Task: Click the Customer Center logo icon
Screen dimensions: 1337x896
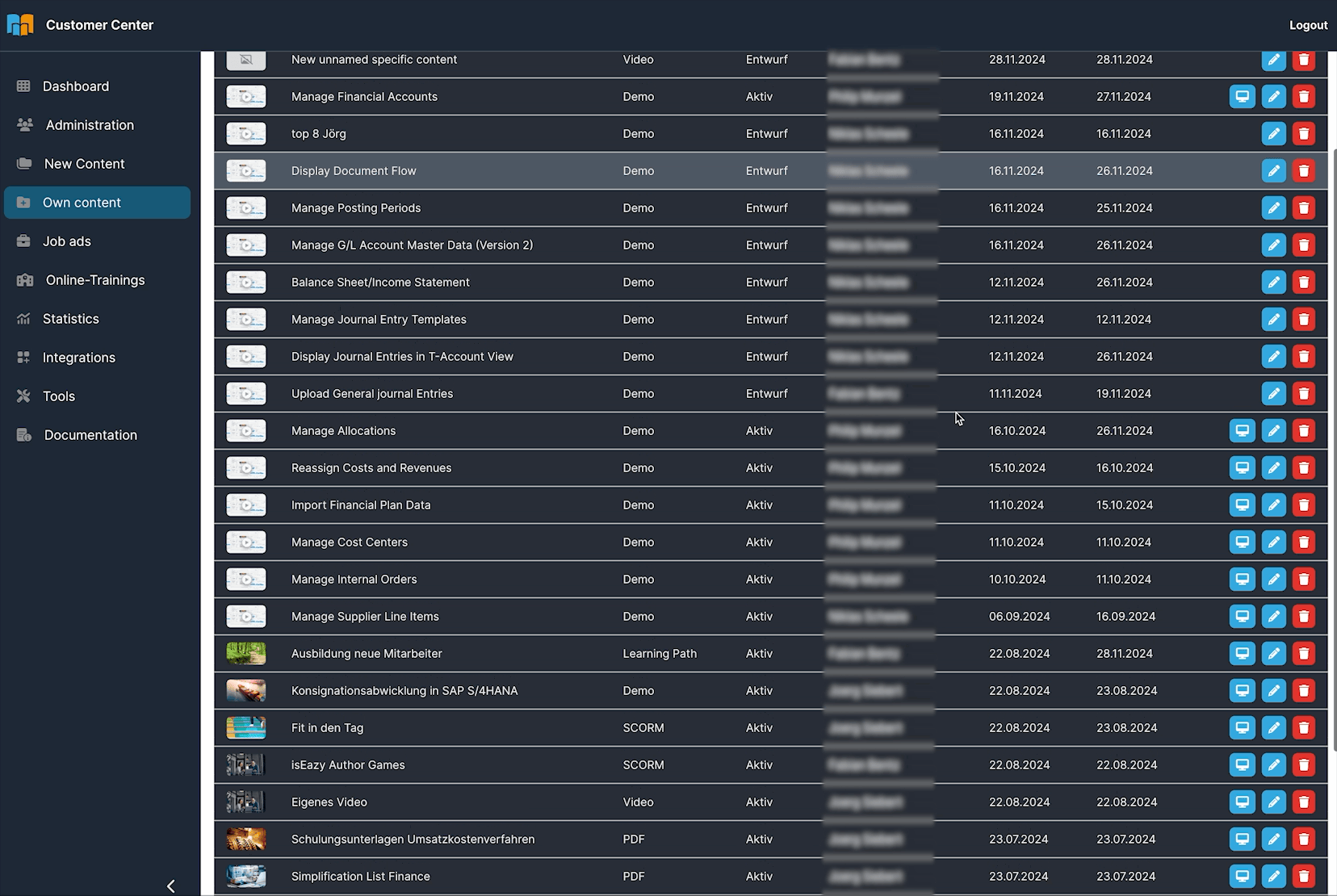Action: coord(20,25)
